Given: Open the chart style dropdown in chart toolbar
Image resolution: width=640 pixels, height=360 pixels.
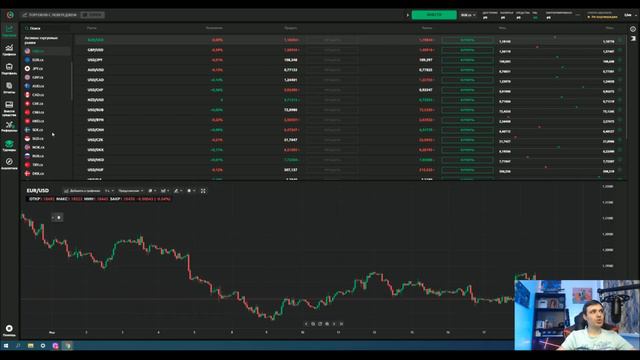Looking at the screenshot, I should (x=152, y=191).
